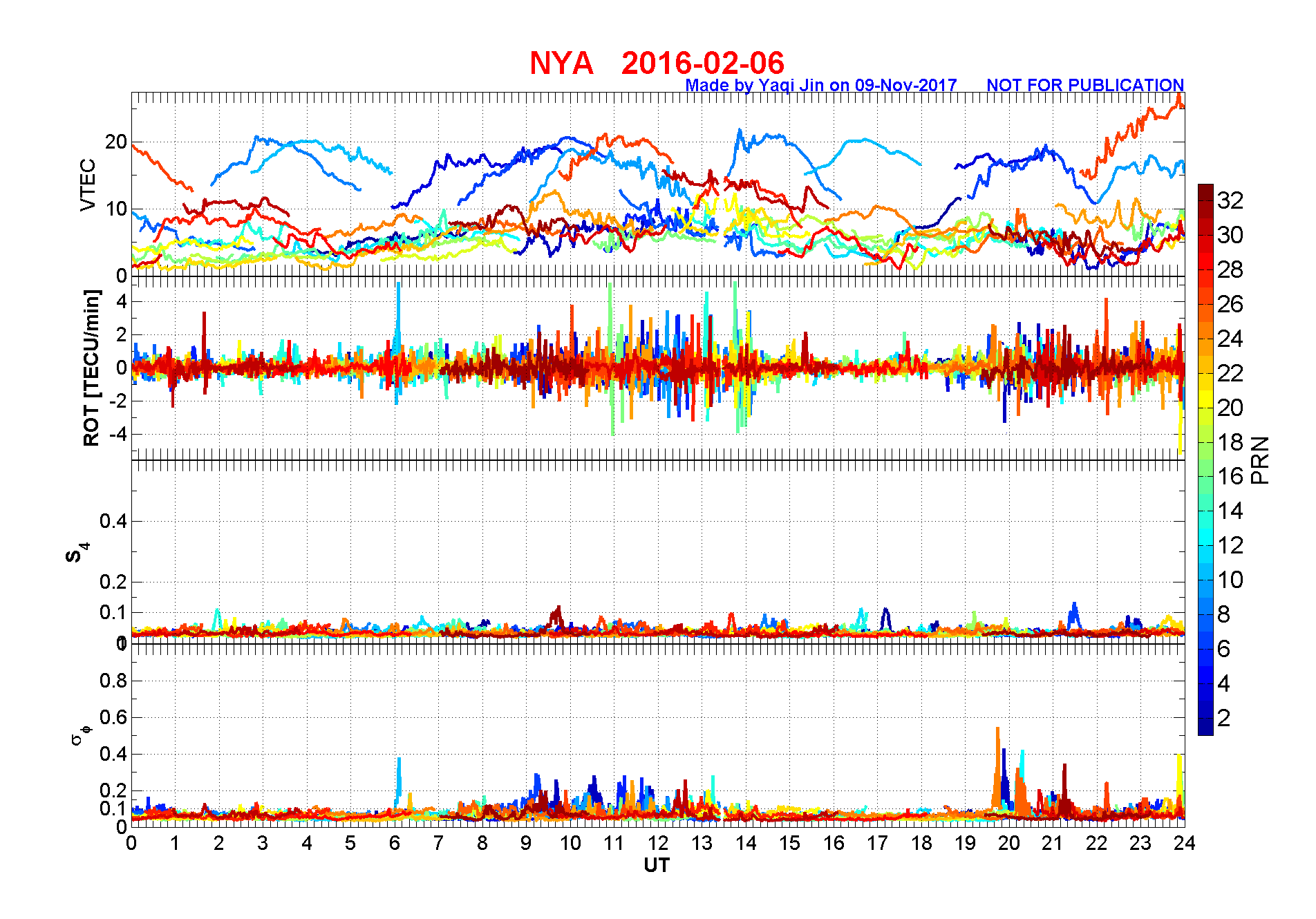
Task: Click the dark blue bottom of the PRN colorbar
Action: coord(1205,728)
